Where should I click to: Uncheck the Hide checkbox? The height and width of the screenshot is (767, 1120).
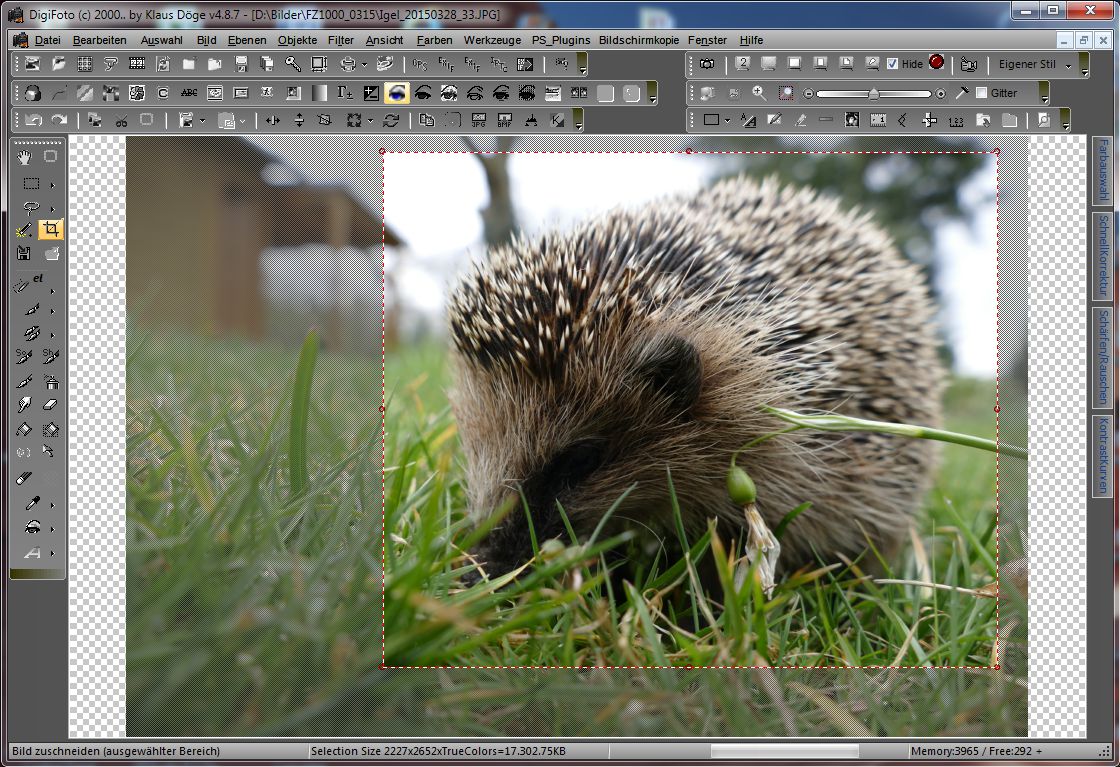tap(892, 64)
